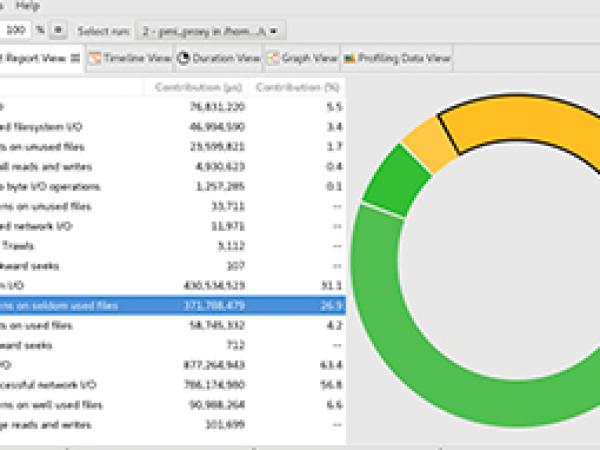Click the Duration View clock icon
The height and width of the screenshot is (450, 600).
184,58
